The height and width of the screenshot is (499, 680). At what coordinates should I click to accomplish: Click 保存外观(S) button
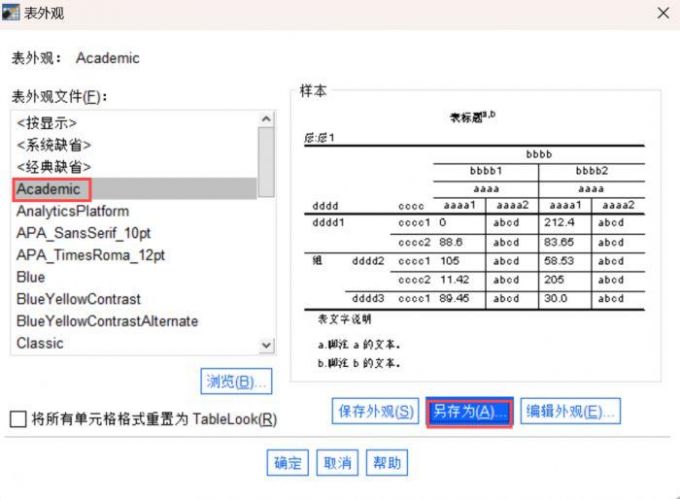[x=376, y=411]
